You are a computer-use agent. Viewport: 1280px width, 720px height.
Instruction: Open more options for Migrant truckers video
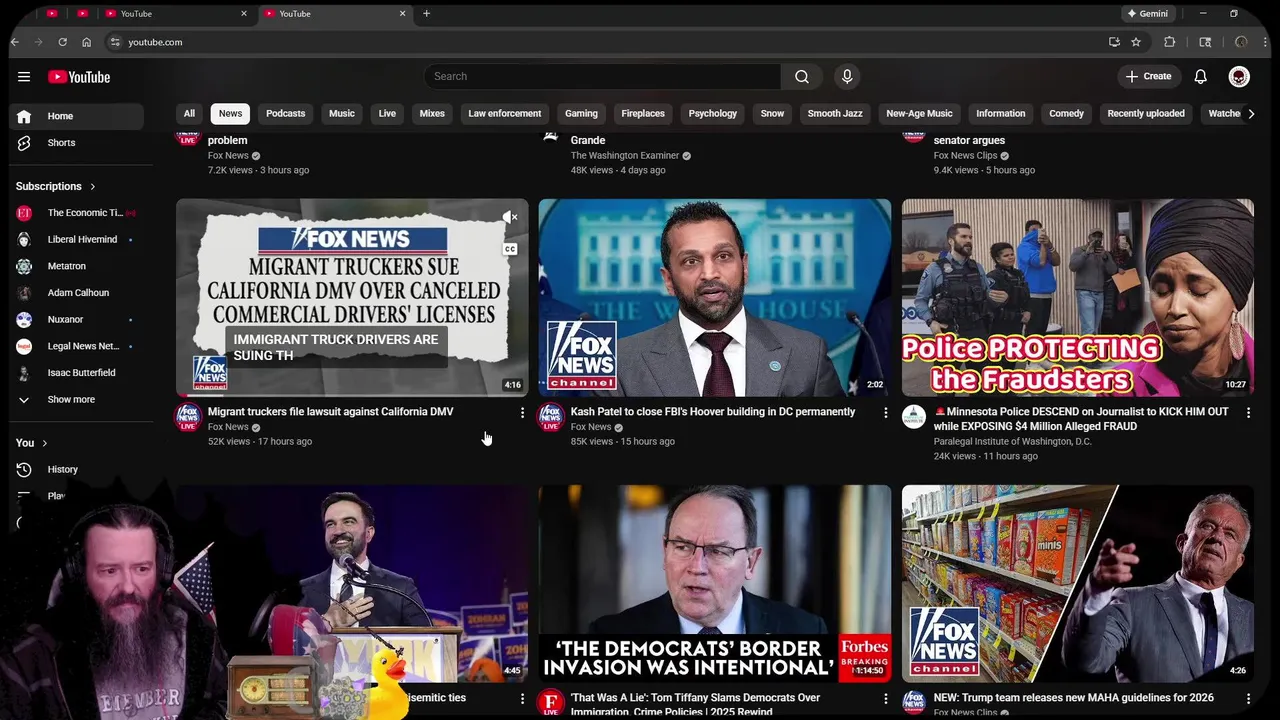pyautogui.click(x=522, y=412)
